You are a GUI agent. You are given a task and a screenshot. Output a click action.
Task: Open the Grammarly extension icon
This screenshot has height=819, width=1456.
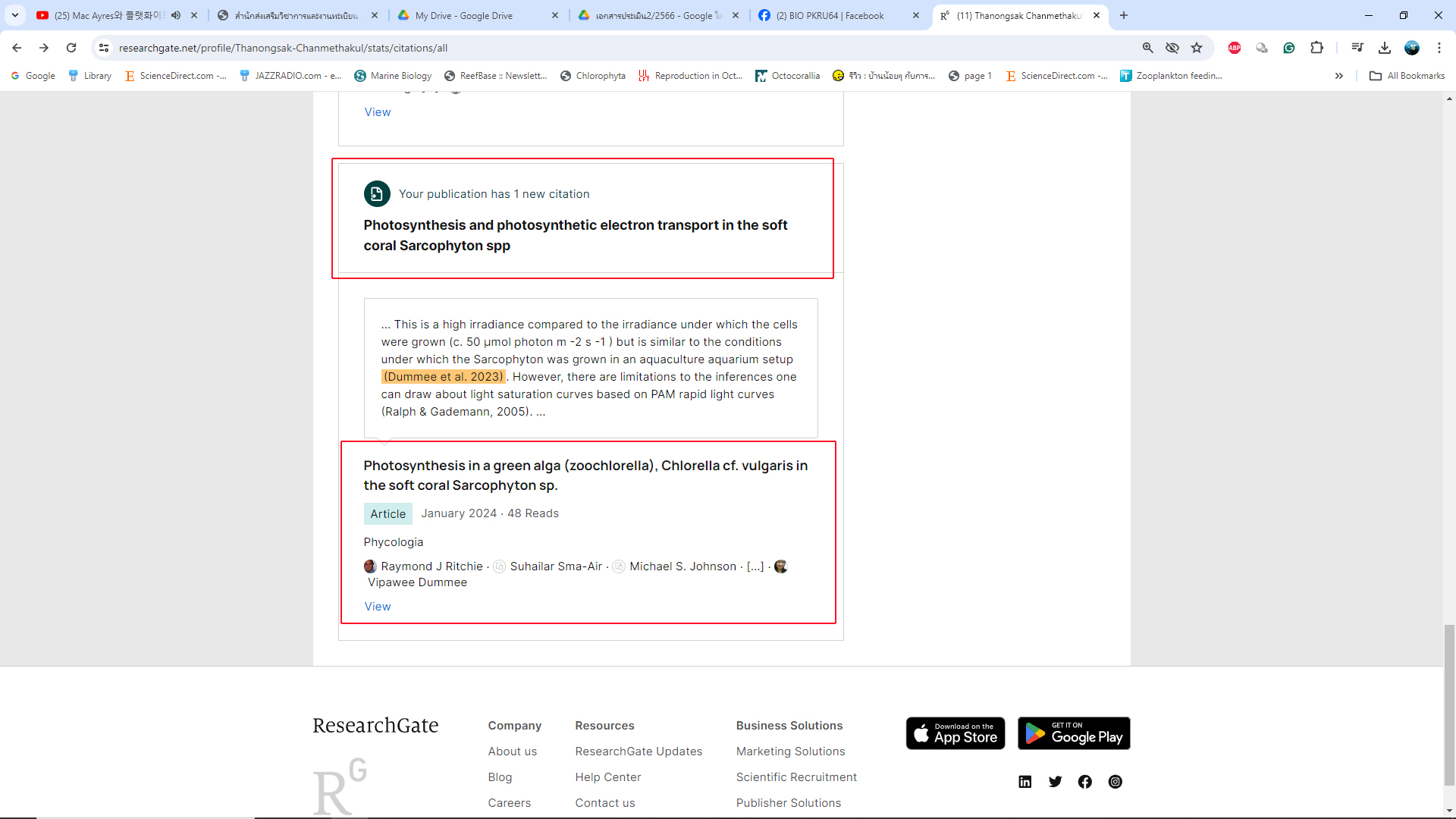pyautogui.click(x=1289, y=48)
